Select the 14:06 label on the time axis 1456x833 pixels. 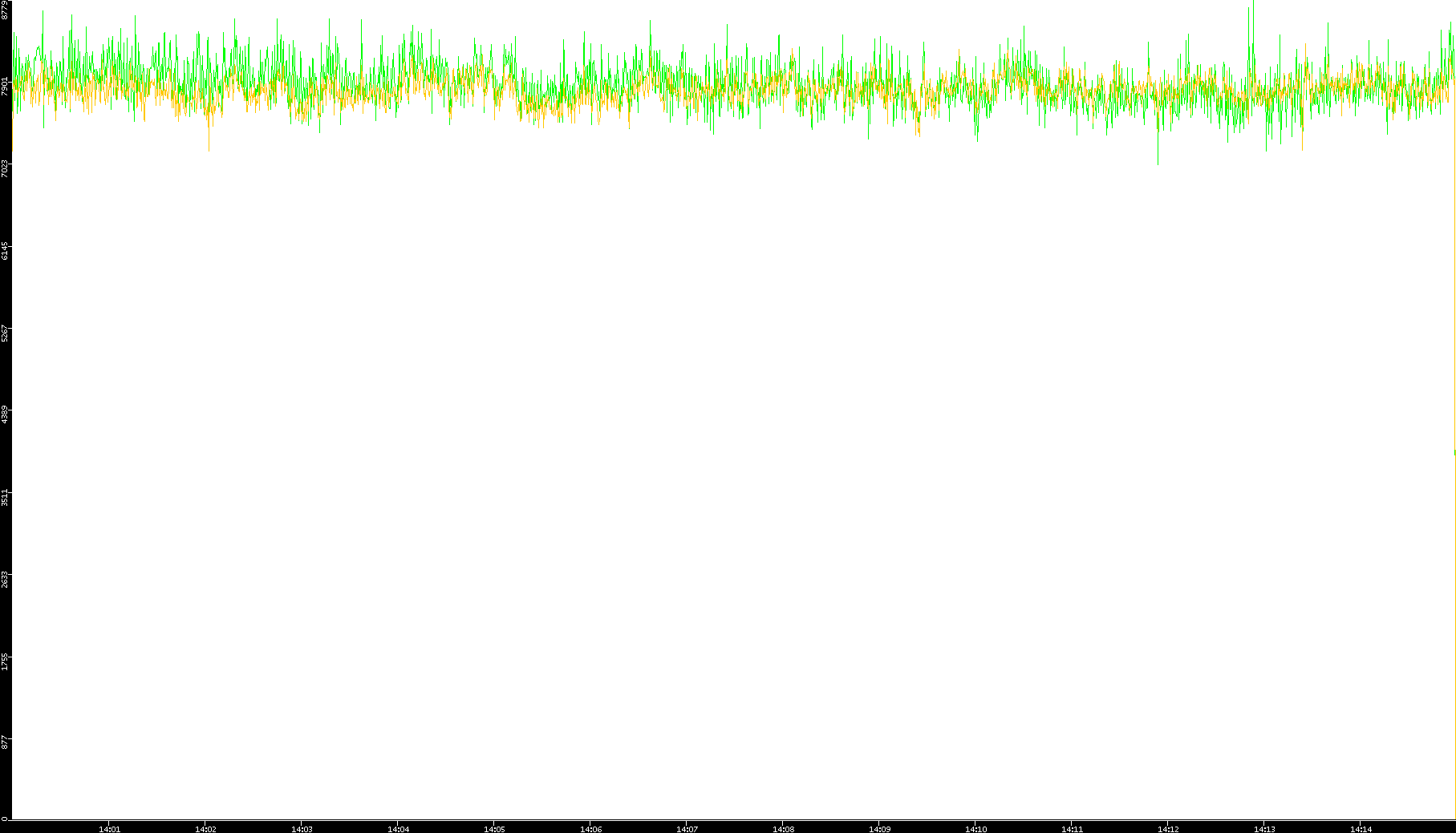point(590,829)
